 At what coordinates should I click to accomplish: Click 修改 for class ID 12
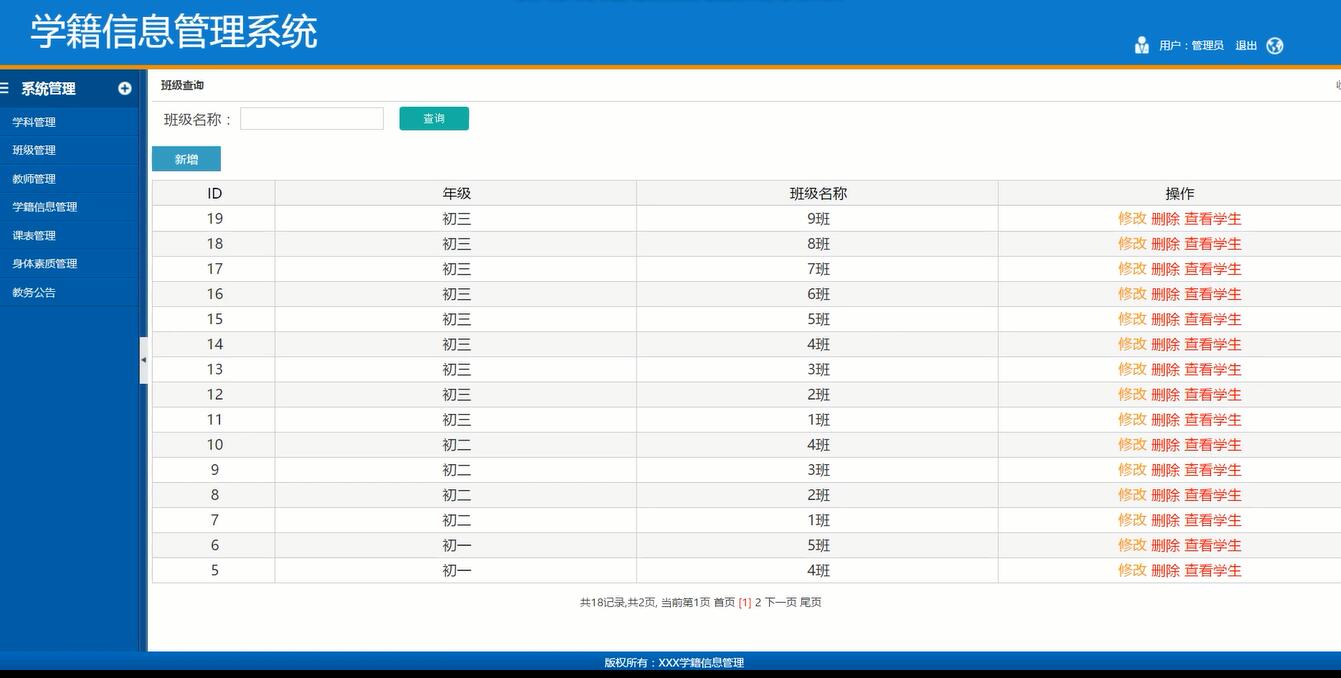[1132, 394]
